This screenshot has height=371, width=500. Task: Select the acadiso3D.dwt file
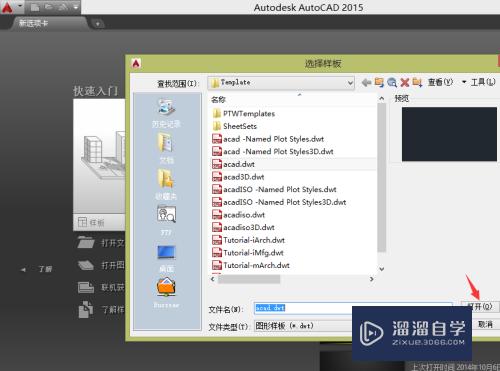pos(243,228)
